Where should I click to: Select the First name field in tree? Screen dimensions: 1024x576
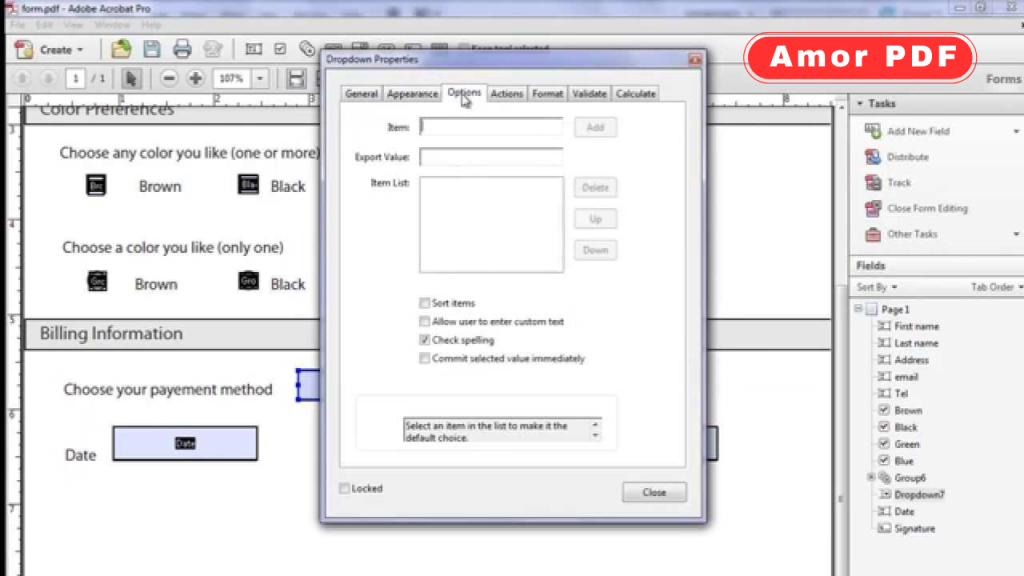click(x=916, y=326)
